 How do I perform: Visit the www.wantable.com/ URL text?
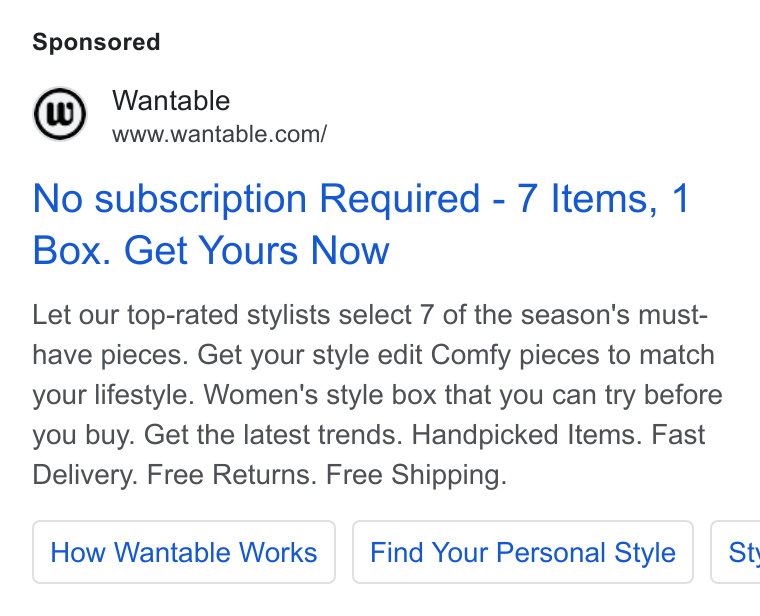220,134
